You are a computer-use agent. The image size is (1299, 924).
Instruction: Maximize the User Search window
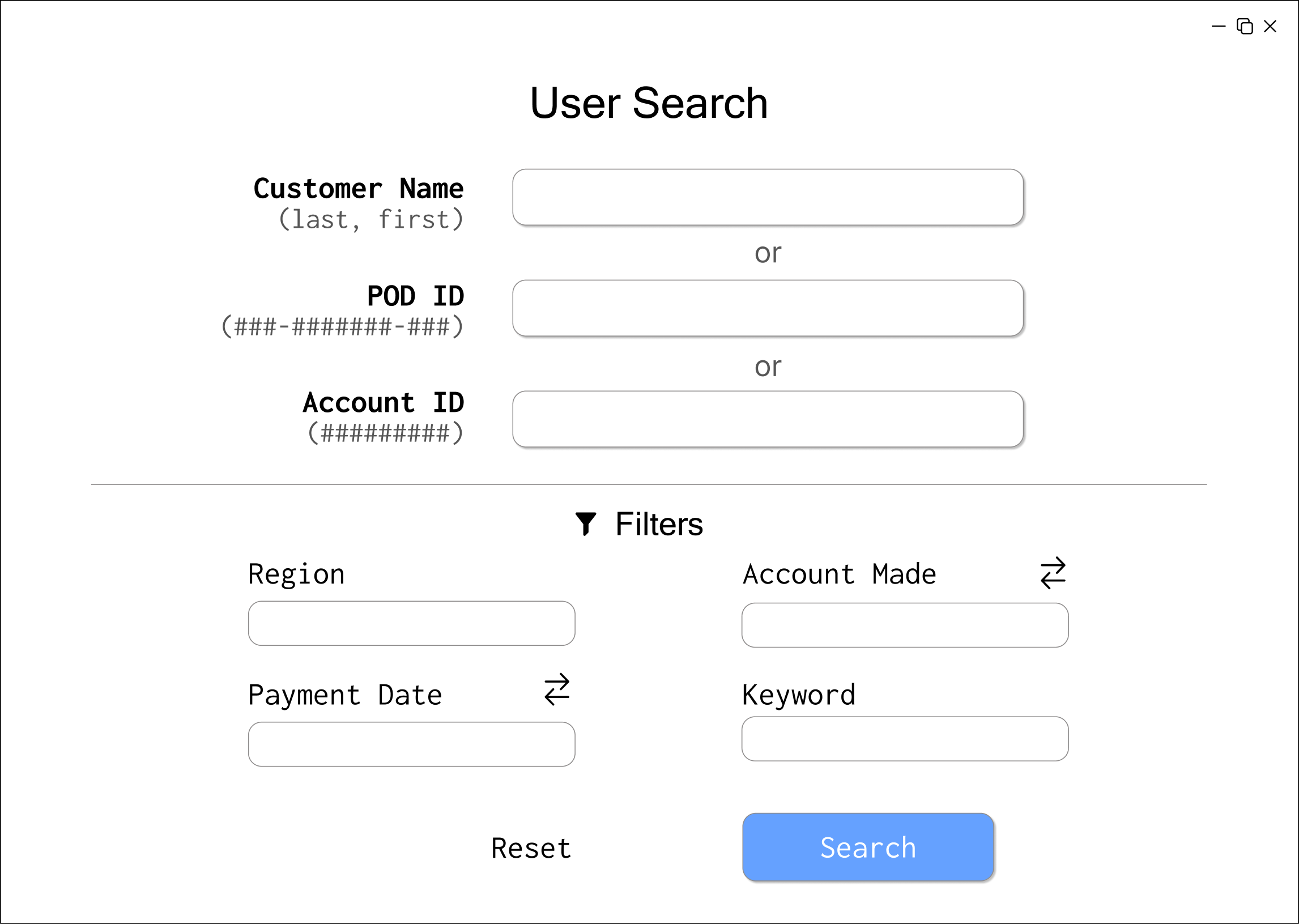click(1245, 26)
